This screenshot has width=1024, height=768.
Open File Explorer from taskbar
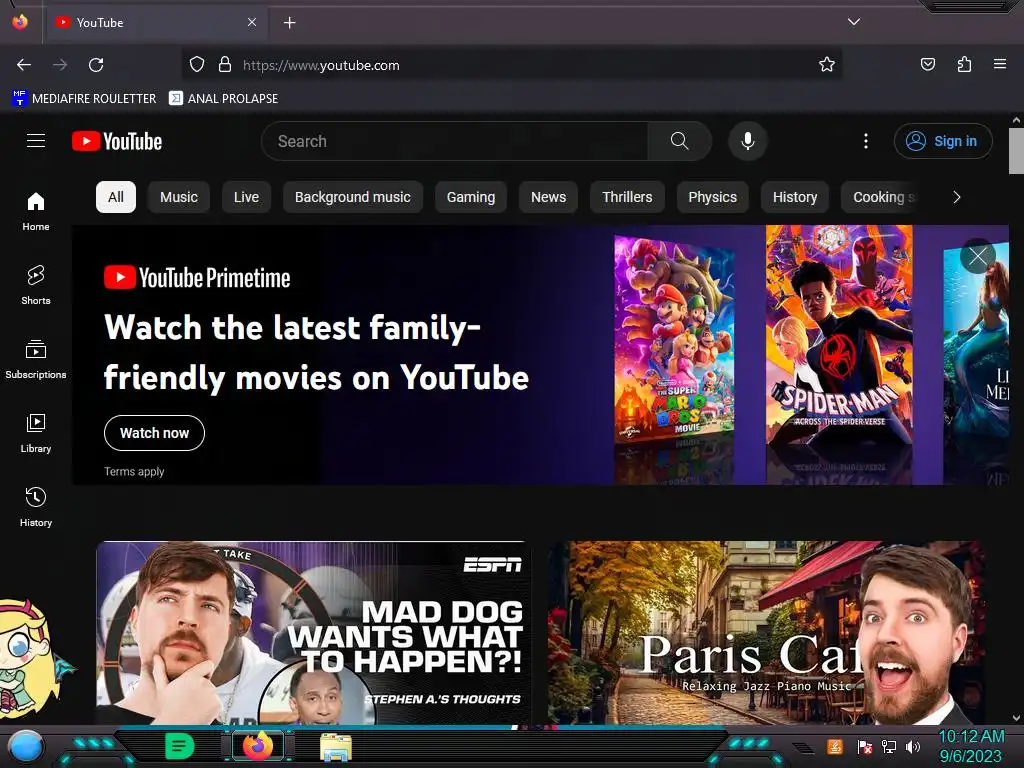click(336, 747)
